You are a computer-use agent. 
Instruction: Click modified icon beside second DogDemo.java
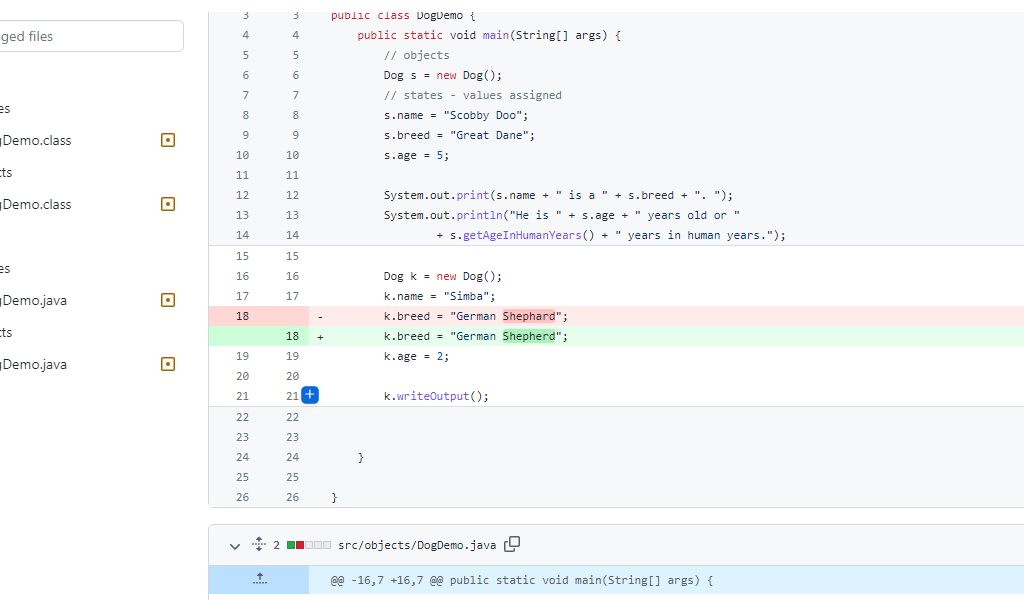click(x=168, y=364)
